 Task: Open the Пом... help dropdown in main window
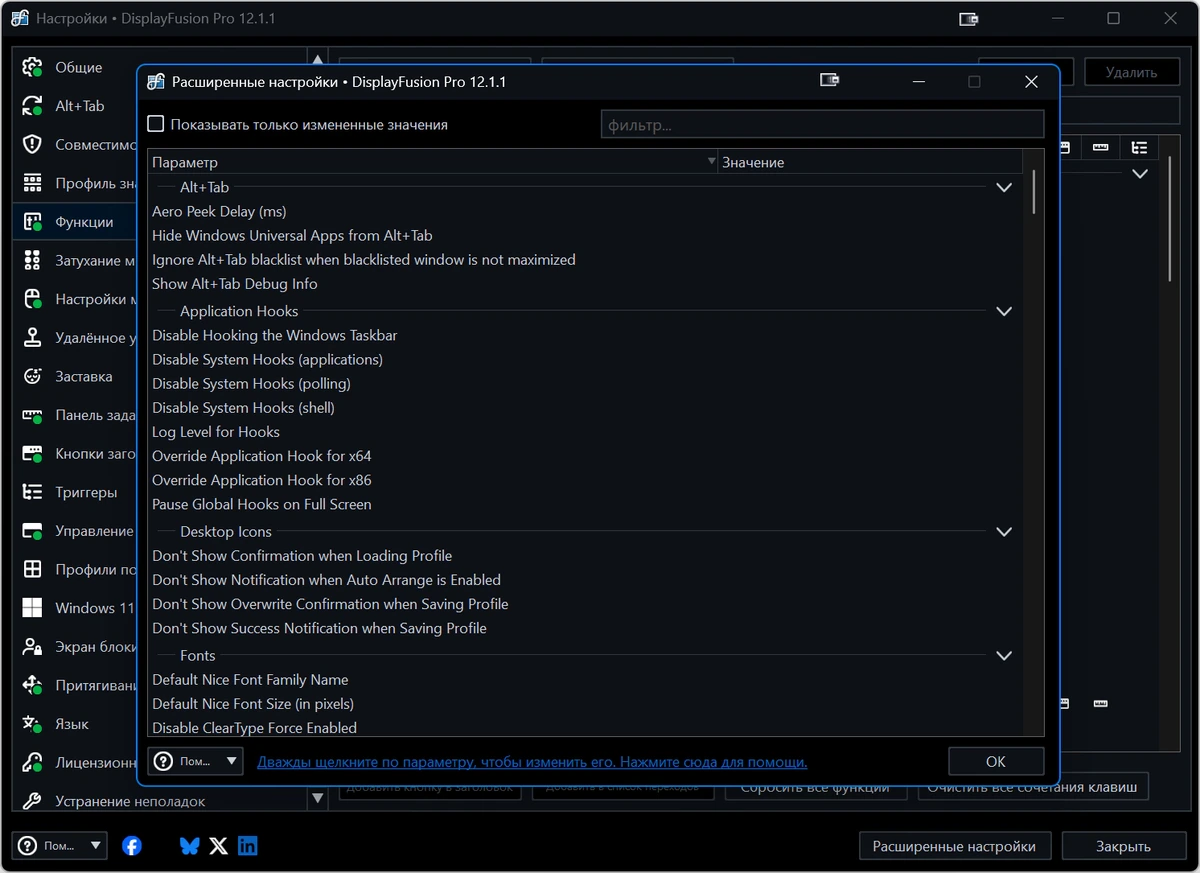pyautogui.click(x=60, y=846)
